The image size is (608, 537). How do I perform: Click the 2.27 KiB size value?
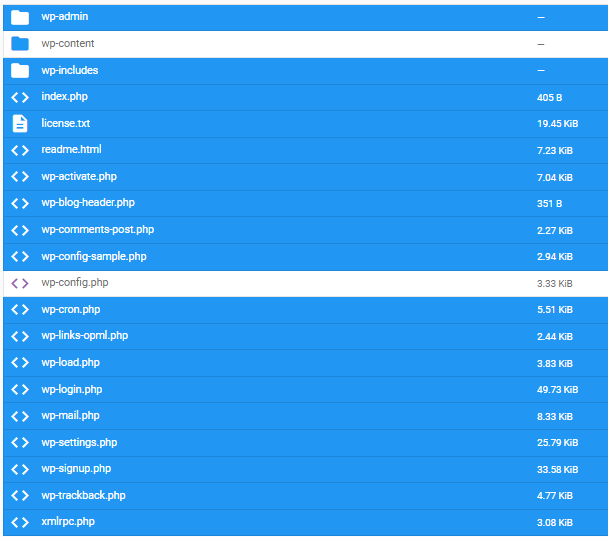click(555, 231)
